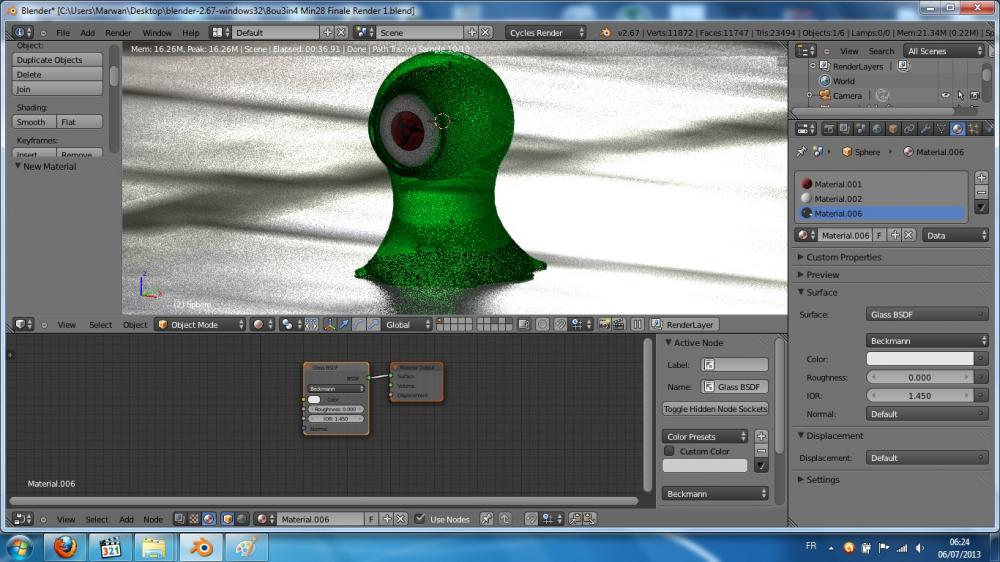Screen dimensions: 1000x562
Task: Pin the properties context with pushpin
Action: tap(802, 152)
